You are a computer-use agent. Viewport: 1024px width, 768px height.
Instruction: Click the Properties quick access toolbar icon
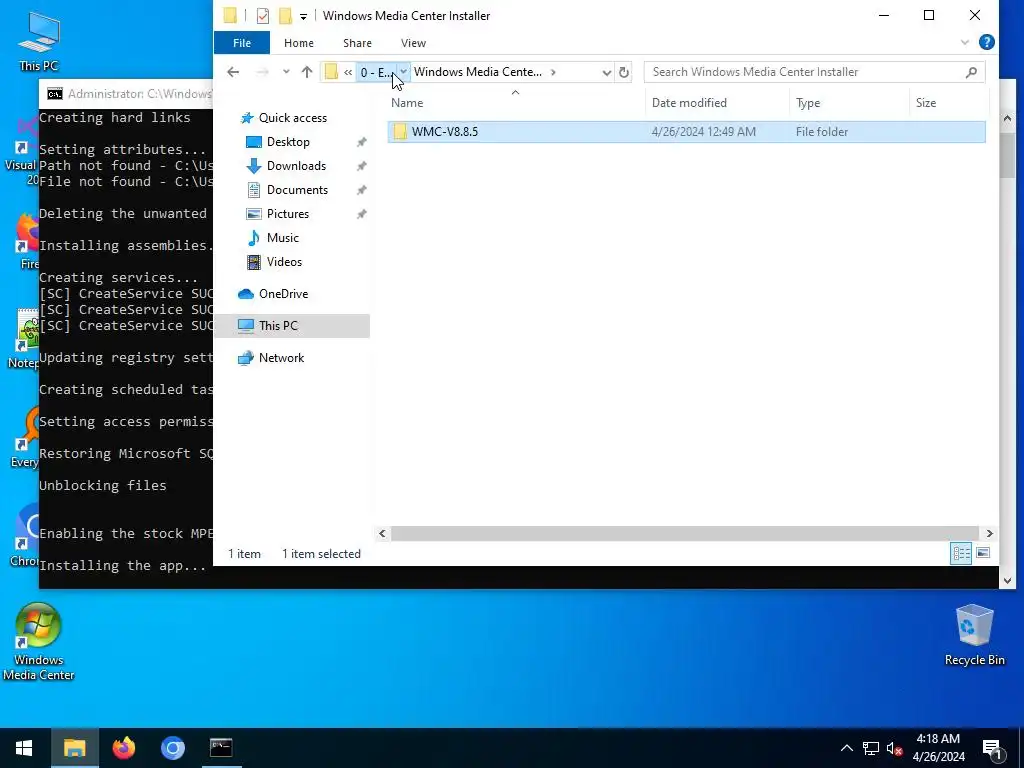pyautogui.click(x=263, y=16)
